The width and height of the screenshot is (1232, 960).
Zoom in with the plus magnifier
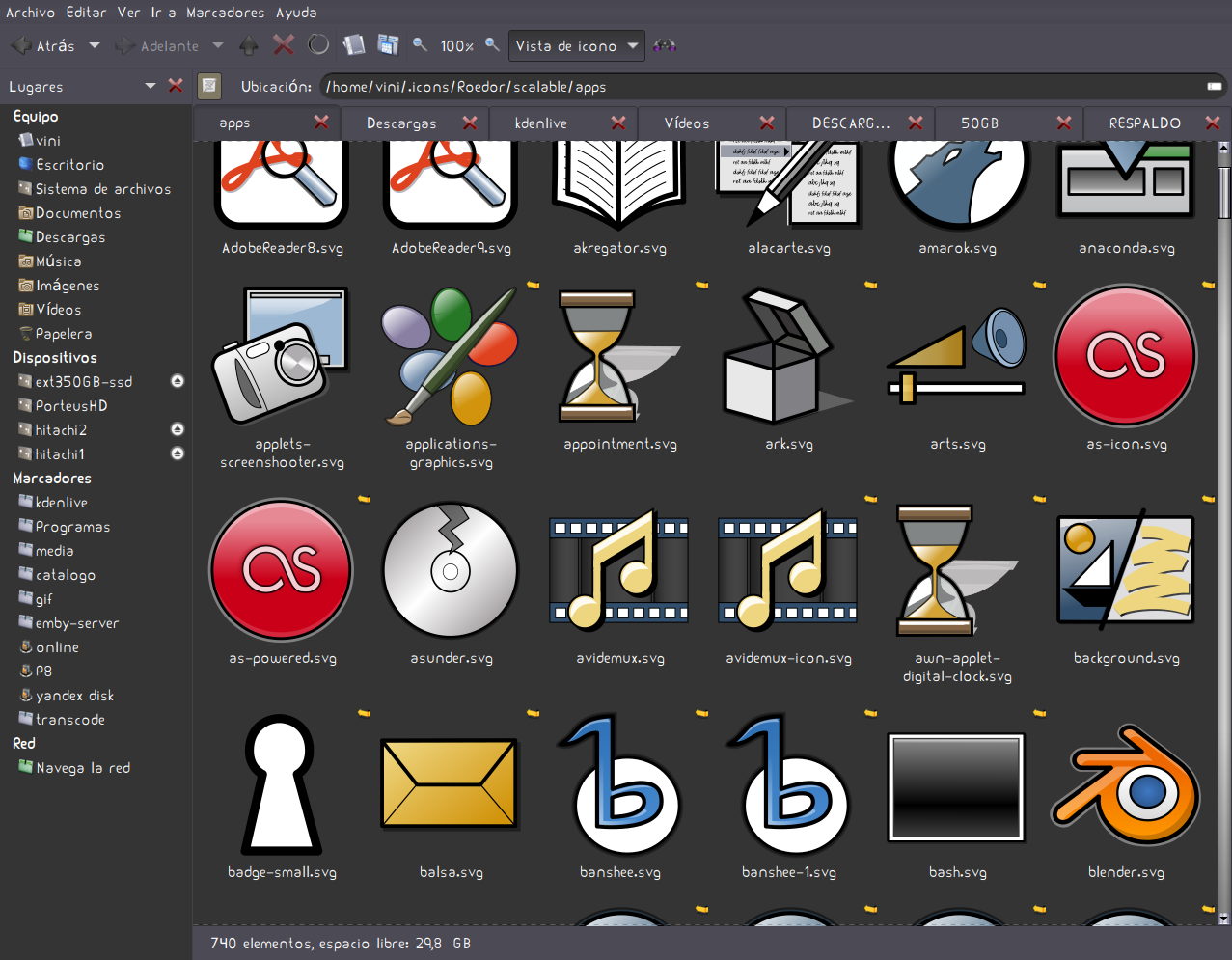pos(492,44)
